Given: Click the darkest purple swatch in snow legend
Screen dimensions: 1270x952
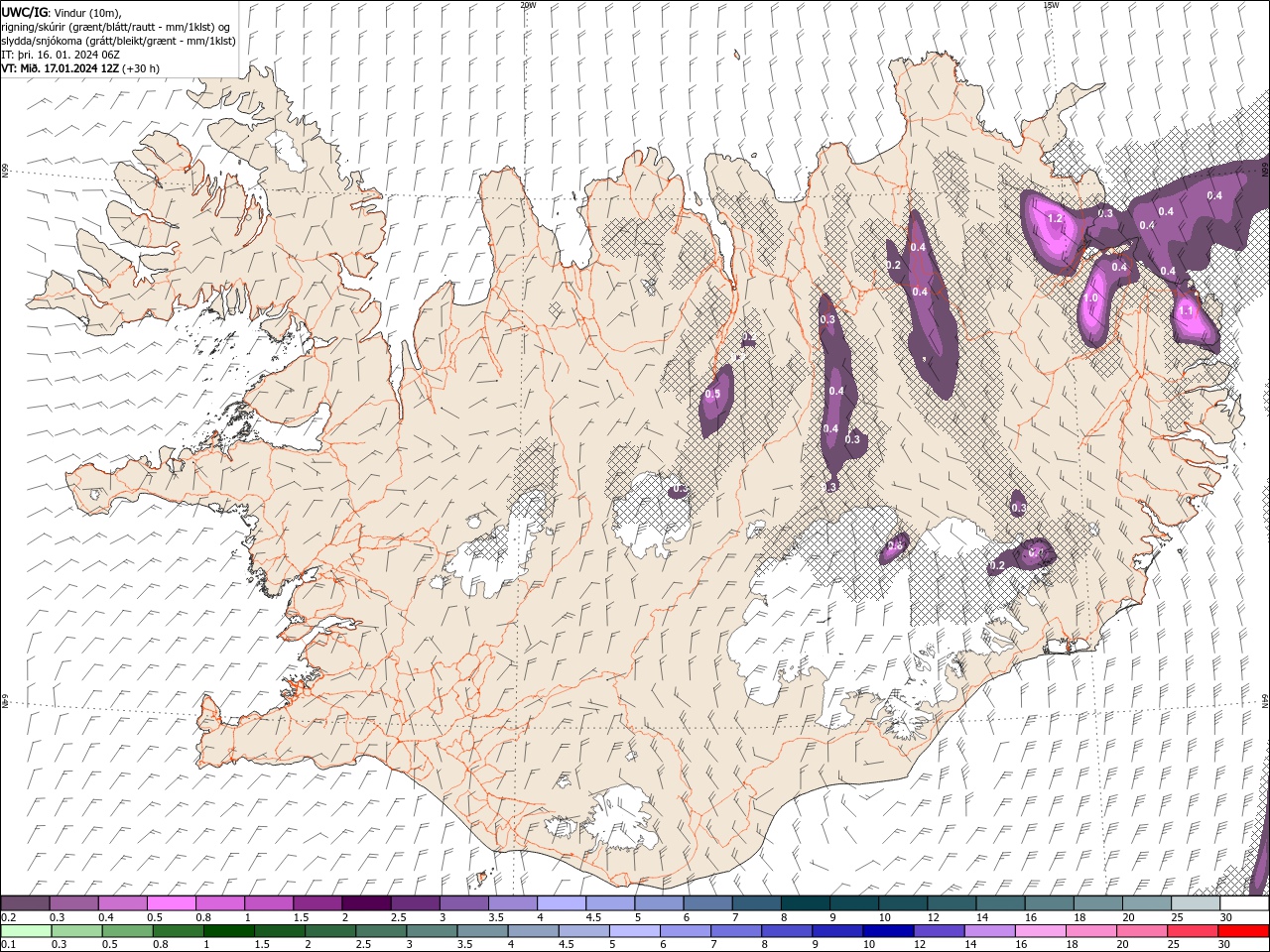Looking at the screenshot, I should [365, 903].
